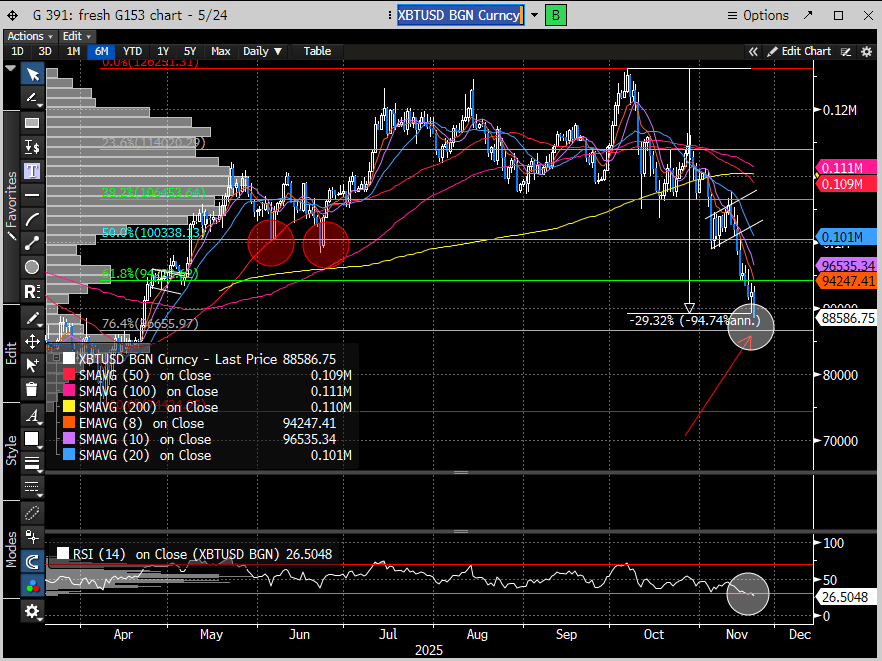The height and width of the screenshot is (661, 882).
Task: Select the regression tool
Action: 32,291
